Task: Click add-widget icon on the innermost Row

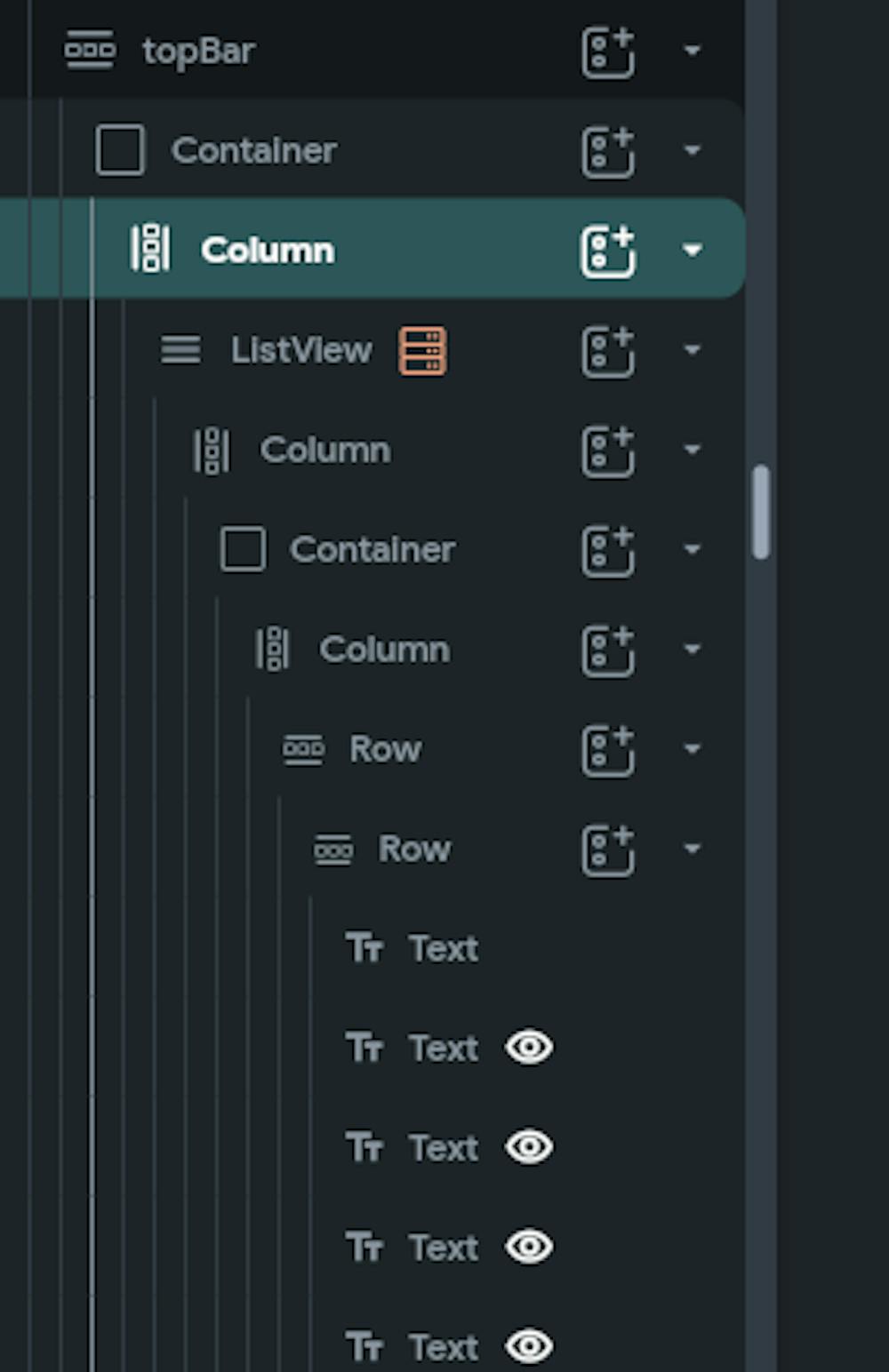Action: click(608, 850)
